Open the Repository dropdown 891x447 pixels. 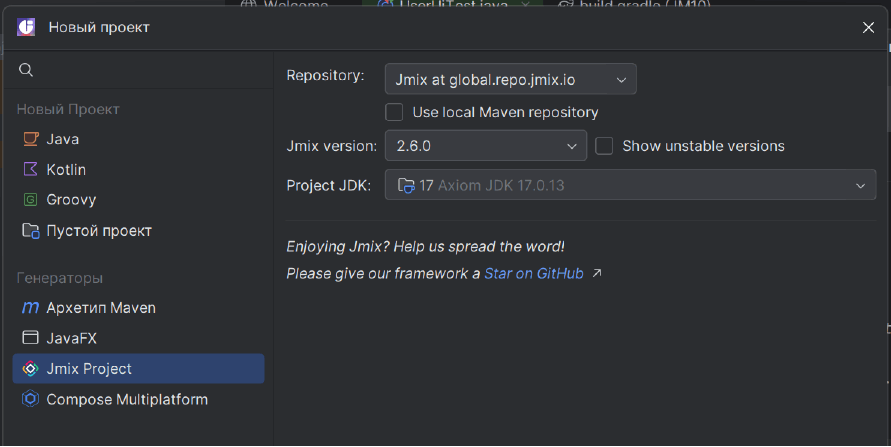510,78
